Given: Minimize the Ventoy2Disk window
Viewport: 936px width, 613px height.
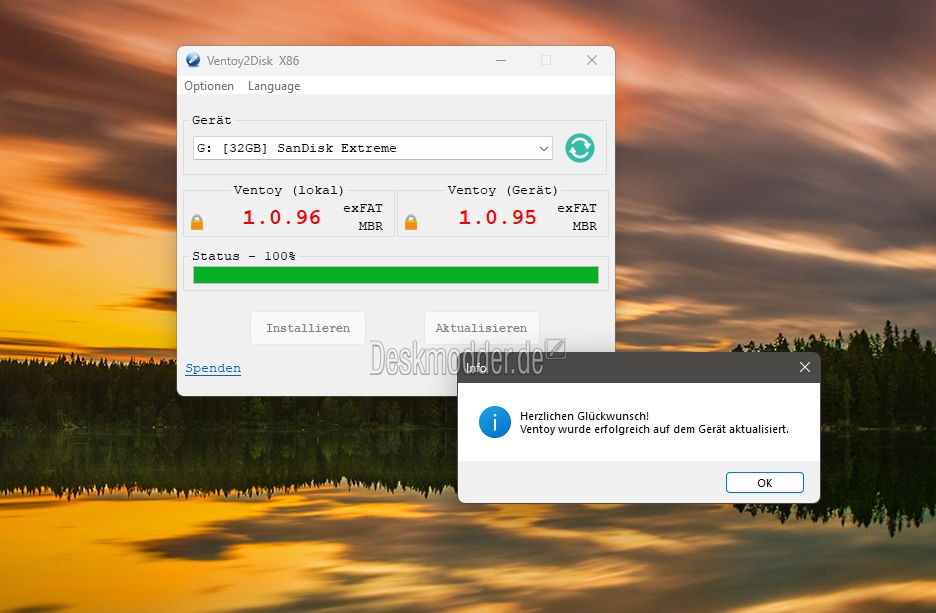Looking at the screenshot, I should click(501, 60).
